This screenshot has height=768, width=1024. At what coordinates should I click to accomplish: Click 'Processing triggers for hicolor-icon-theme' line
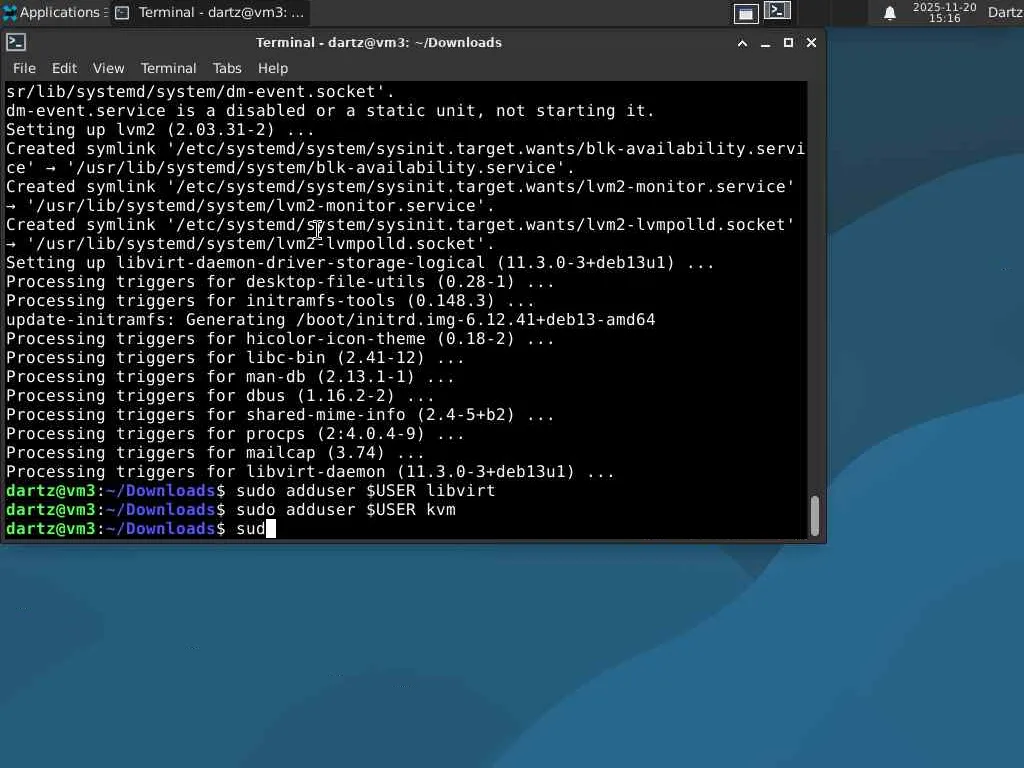280,338
